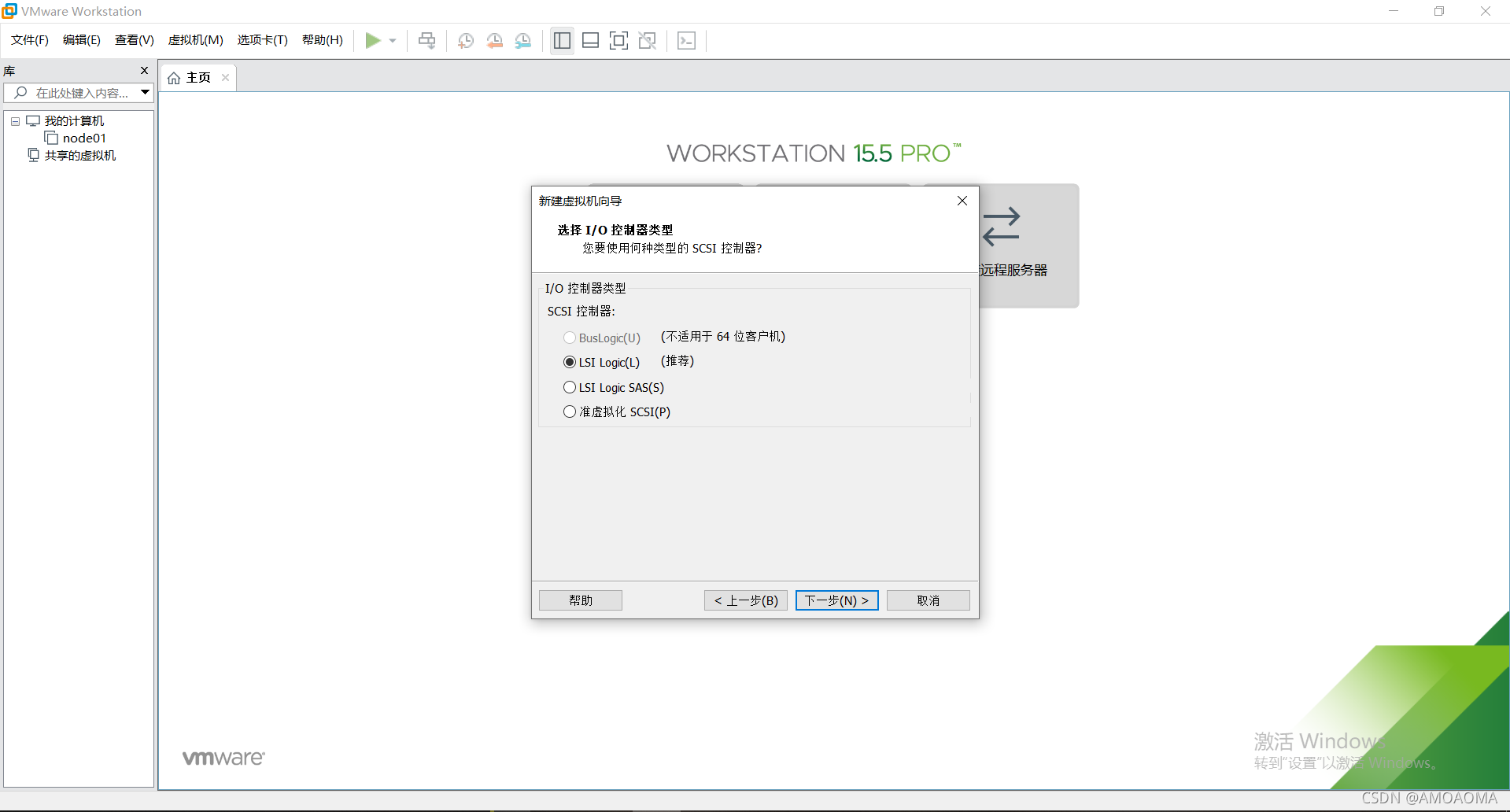Screen dimensions: 1510x812
Task: Open the 选项卡(T) menu
Action: [263, 40]
